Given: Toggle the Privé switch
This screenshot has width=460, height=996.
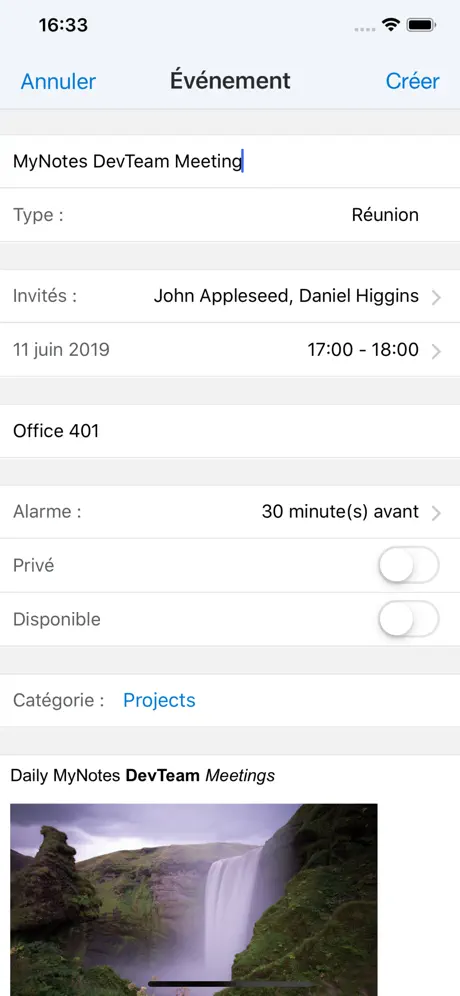Looking at the screenshot, I should pos(409,565).
